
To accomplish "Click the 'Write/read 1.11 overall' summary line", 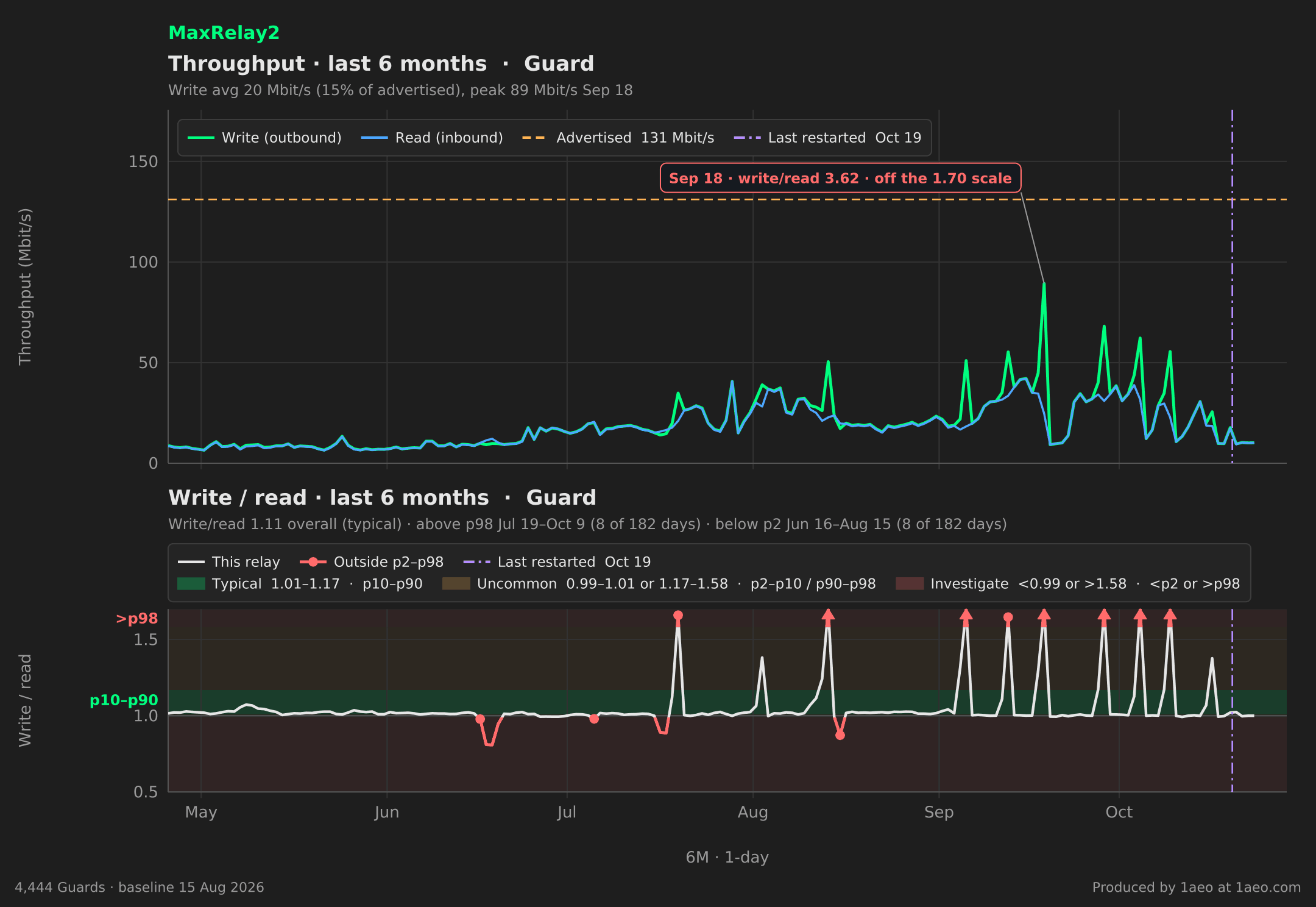I will (x=587, y=524).
